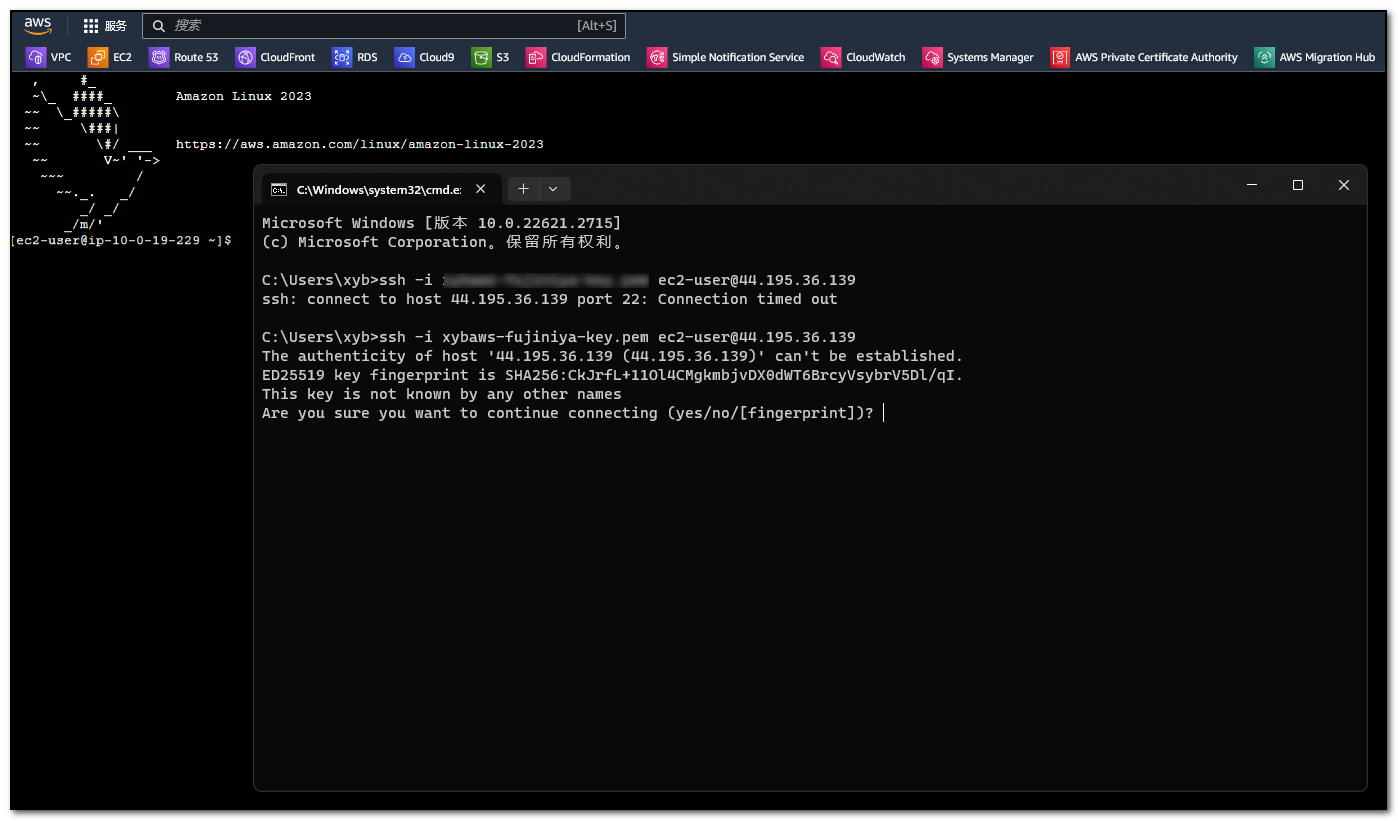Click the 'Amazon Linux 2023' banner text
Screen dimensions: 1398x821
coord(244,97)
